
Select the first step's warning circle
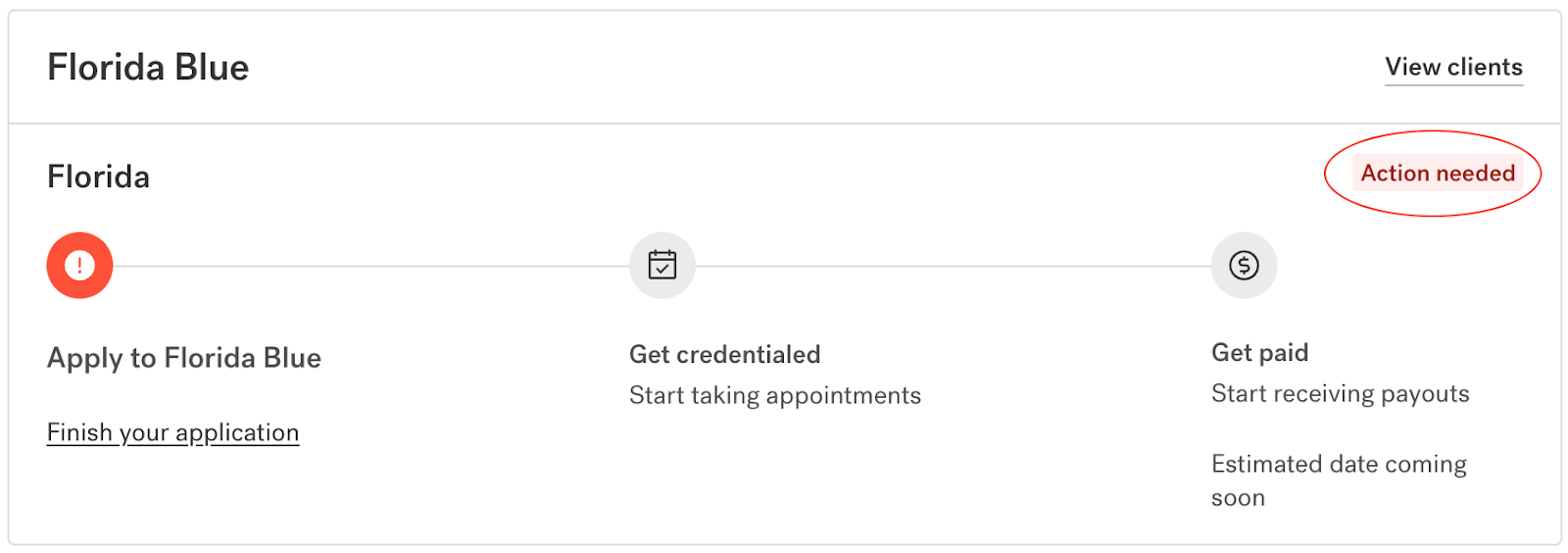tap(79, 266)
